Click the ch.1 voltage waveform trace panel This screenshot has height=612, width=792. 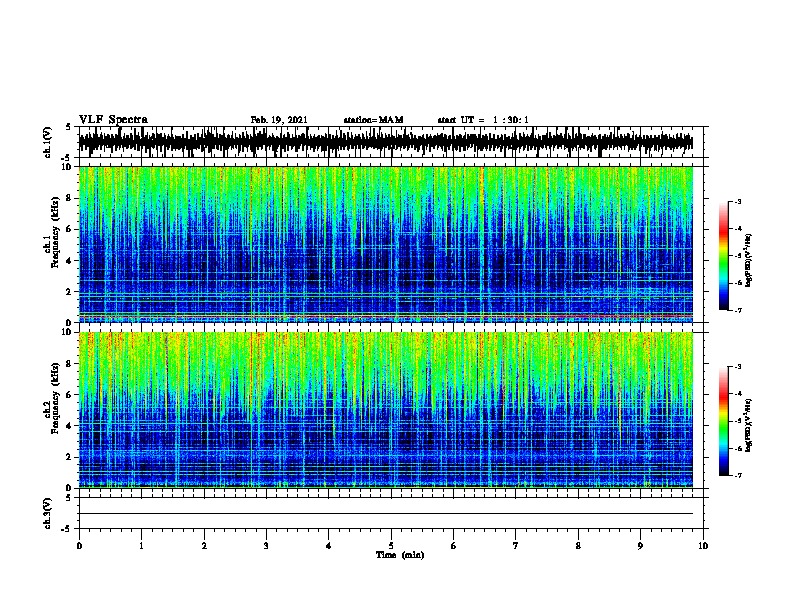click(391, 142)
